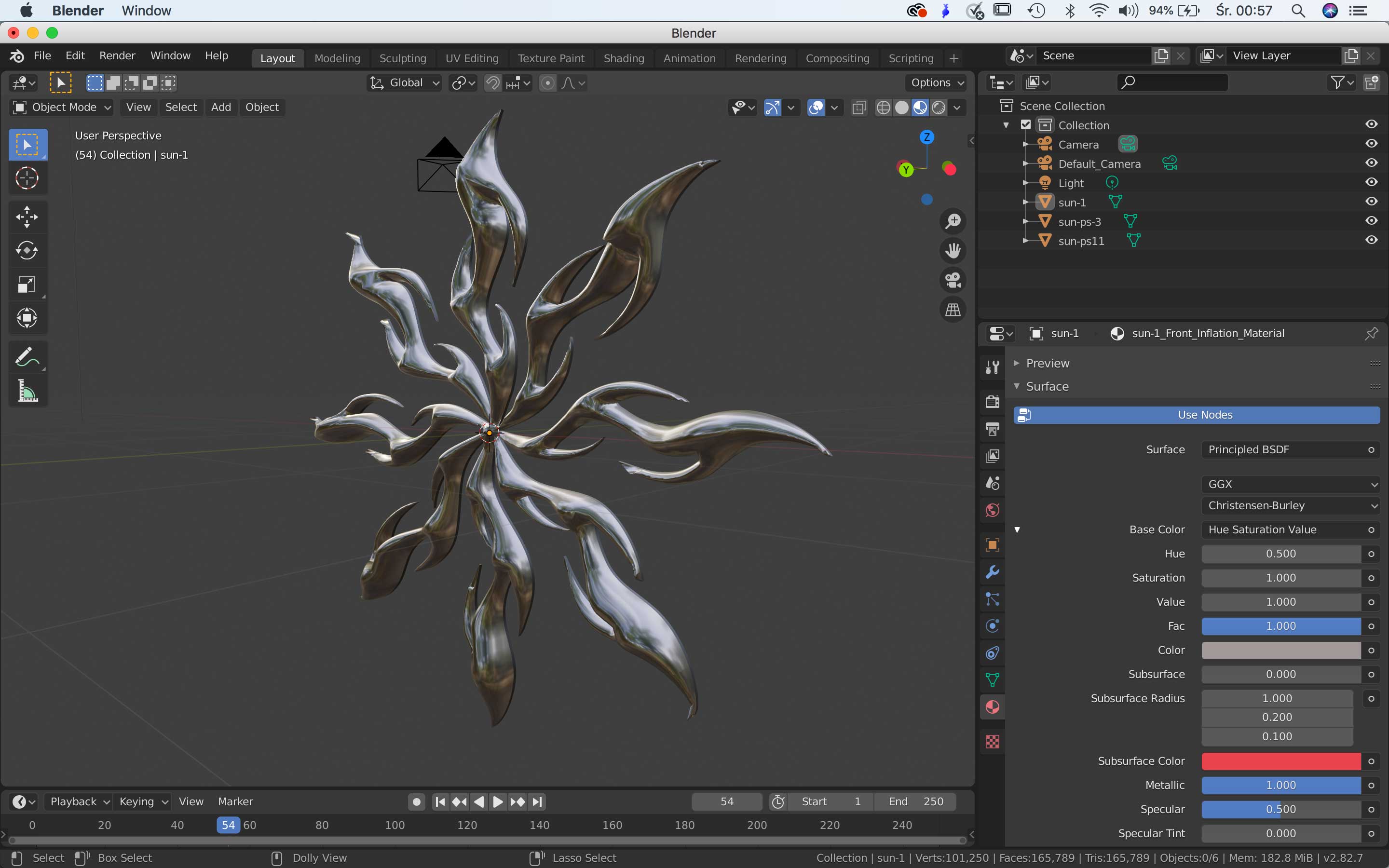The image size is (1389, 868).
Task: Open the Modifier wrench properties tab
Action: point(993,572)
